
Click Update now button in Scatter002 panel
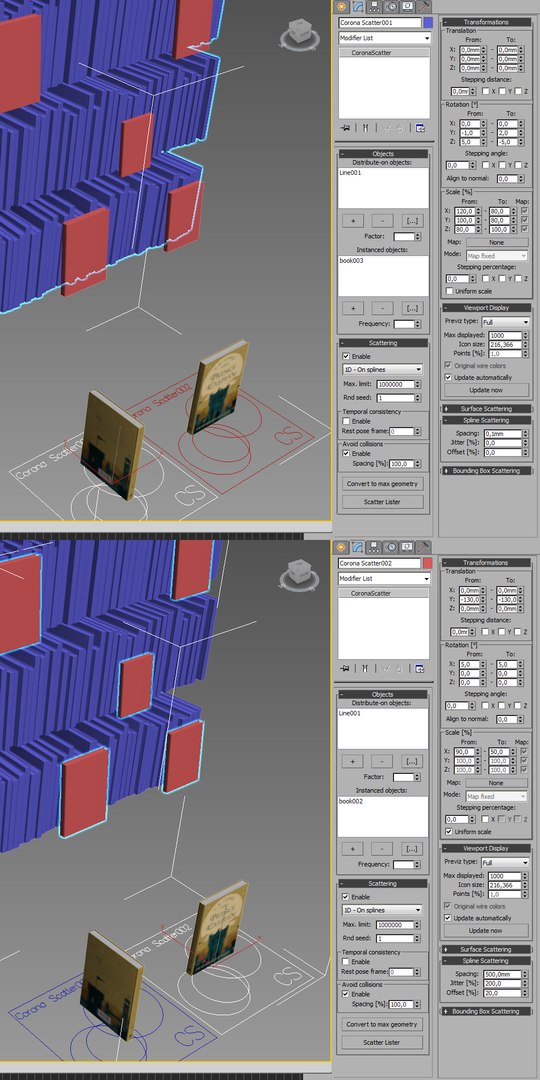[x=486, y=931]
